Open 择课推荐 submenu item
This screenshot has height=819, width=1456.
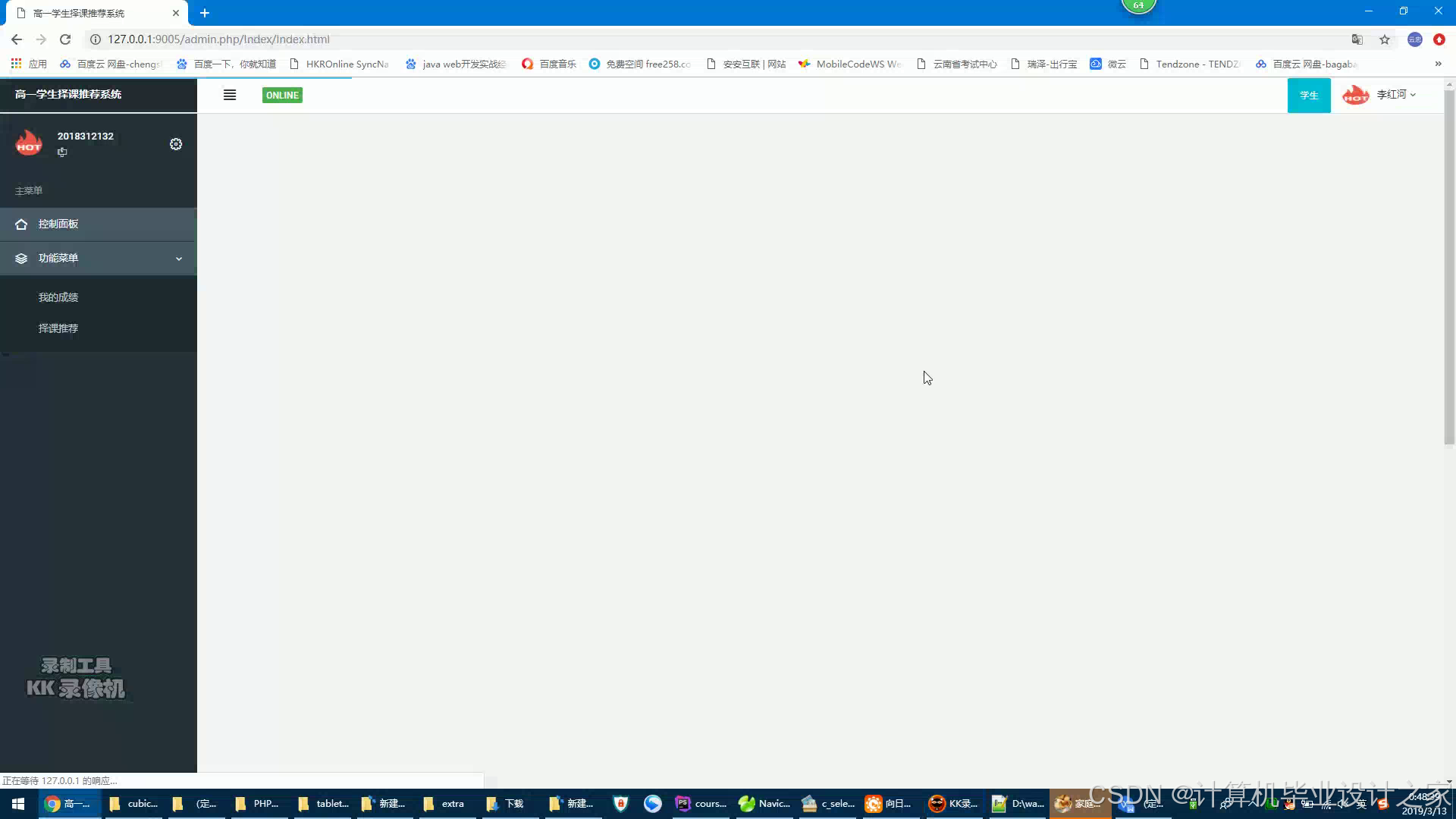click(58, 328)
